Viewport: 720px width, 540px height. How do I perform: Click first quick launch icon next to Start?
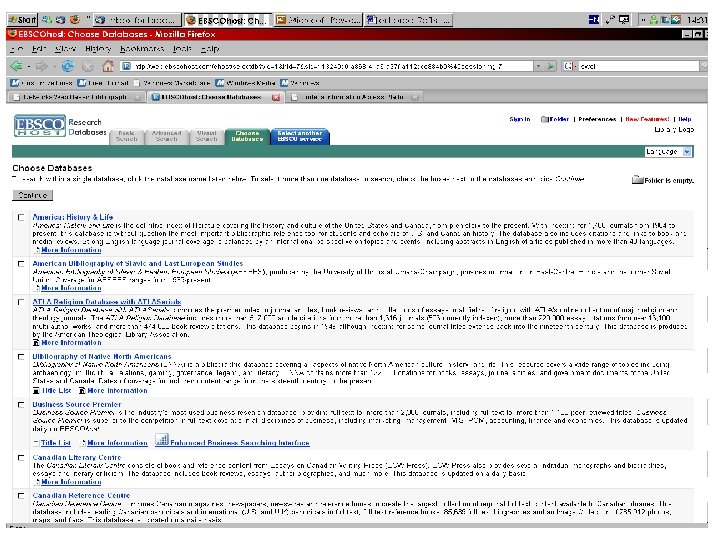pos(46,20)
